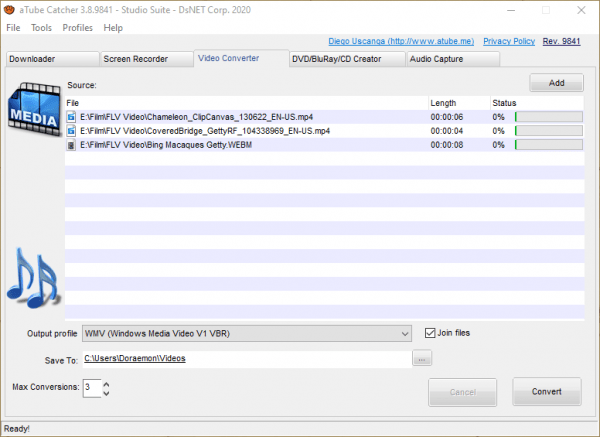Screen dimensions: 600x437
Task: Open the Tools menu
Action: [41, 28]
